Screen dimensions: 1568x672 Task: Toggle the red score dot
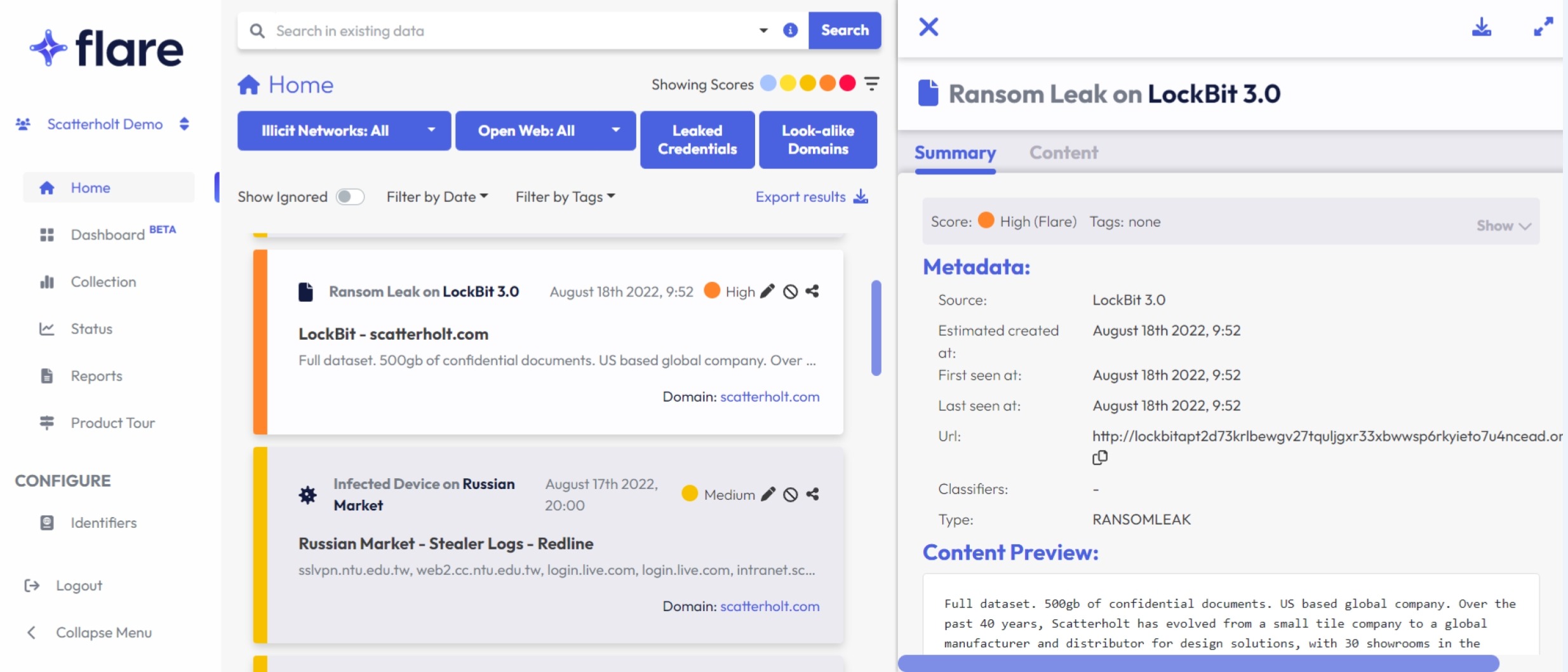(x=847, y=83)
